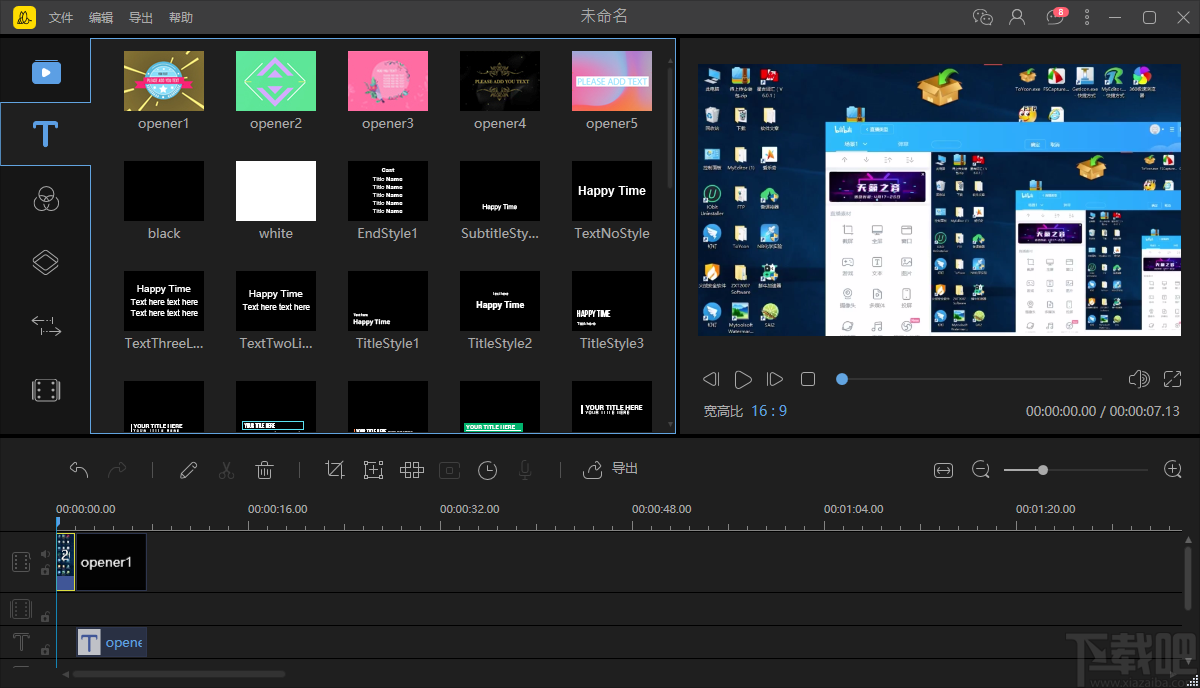Viewport: 1200px width, 688px height.
Task: Open the vertical three-dot more options menu
Action: [x=1087, y=17]
